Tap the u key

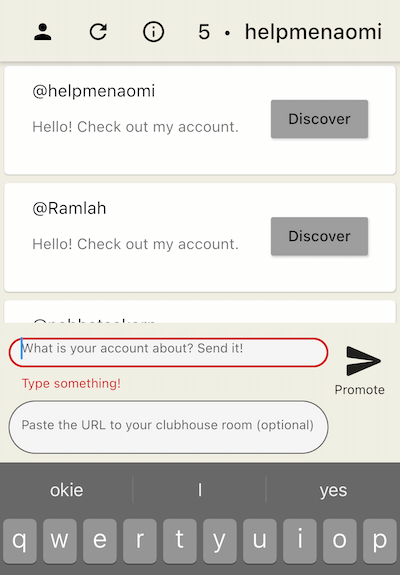(260, 541)
